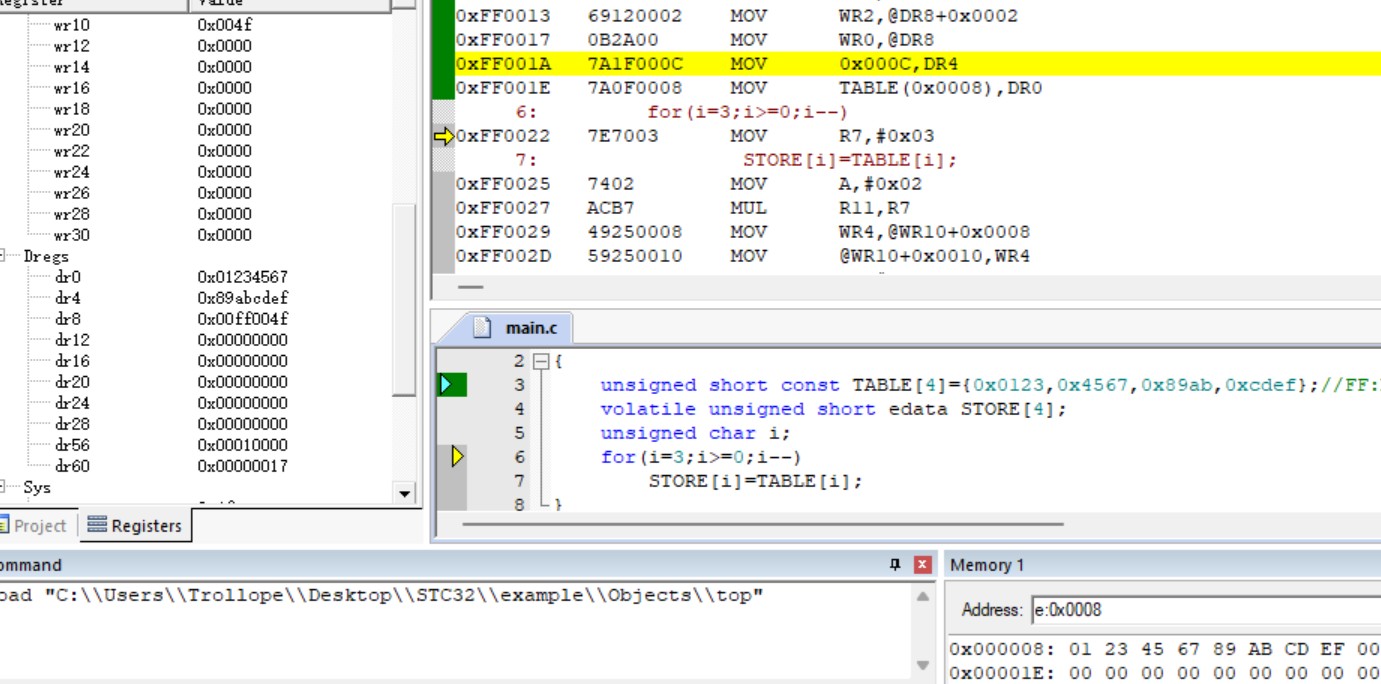Viewport: 1381px width, 684px height.
Task: Click the main.c horizontal scrollbar thumb
Action: [x=762, y=523]
